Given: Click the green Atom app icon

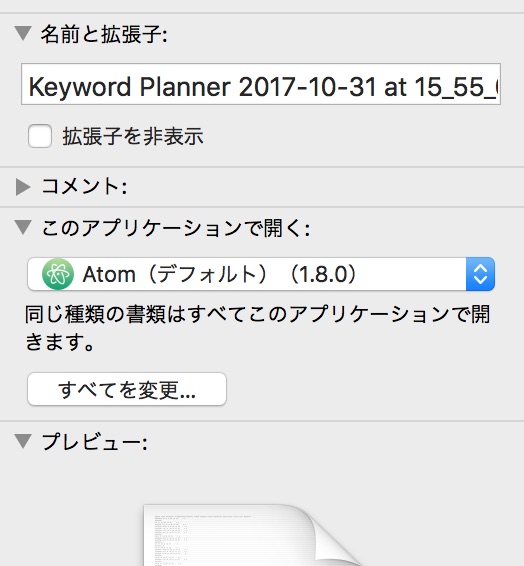Looking at the screenshot, I should [x=58, y=274].
